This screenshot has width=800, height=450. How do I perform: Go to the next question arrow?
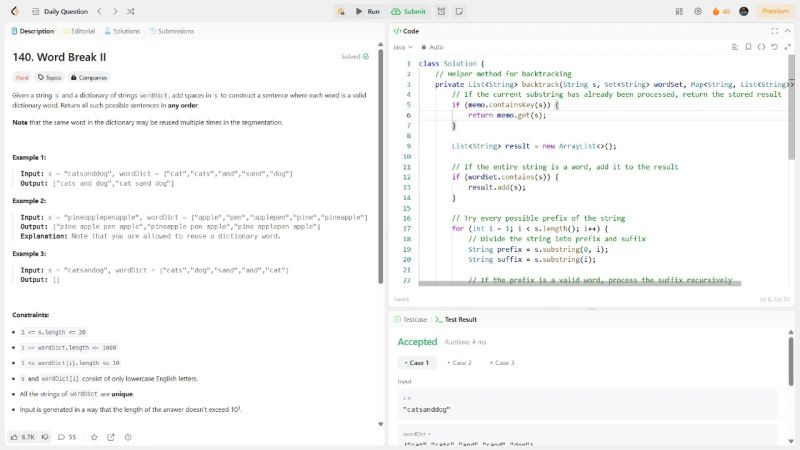coord(115,11)
